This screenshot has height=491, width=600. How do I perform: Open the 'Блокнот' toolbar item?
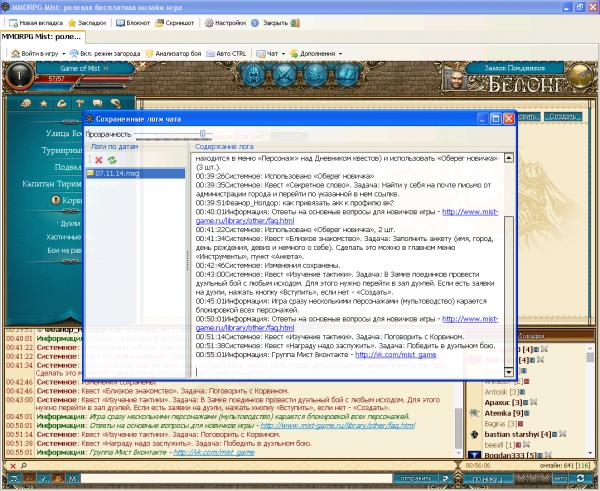click(133, 23)
